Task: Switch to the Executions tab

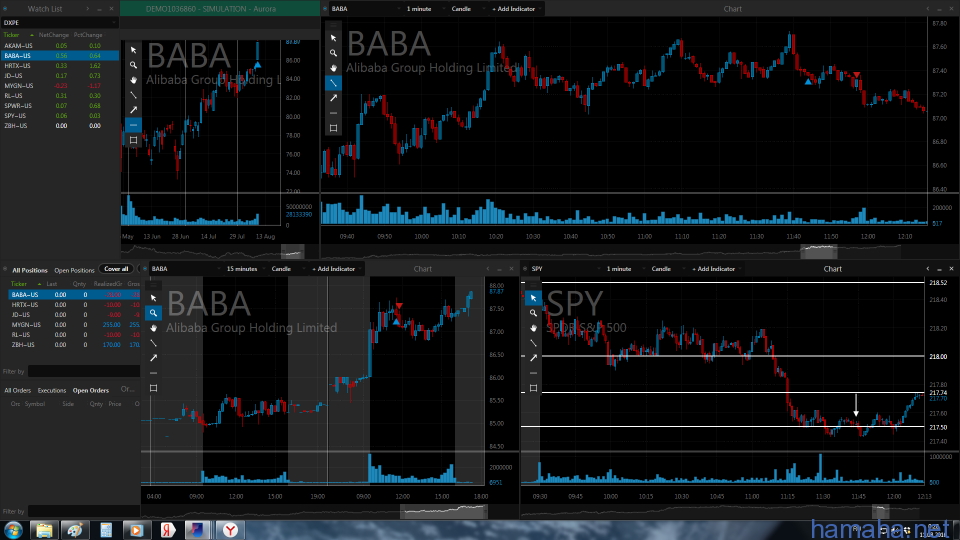Action: point(52,390)
